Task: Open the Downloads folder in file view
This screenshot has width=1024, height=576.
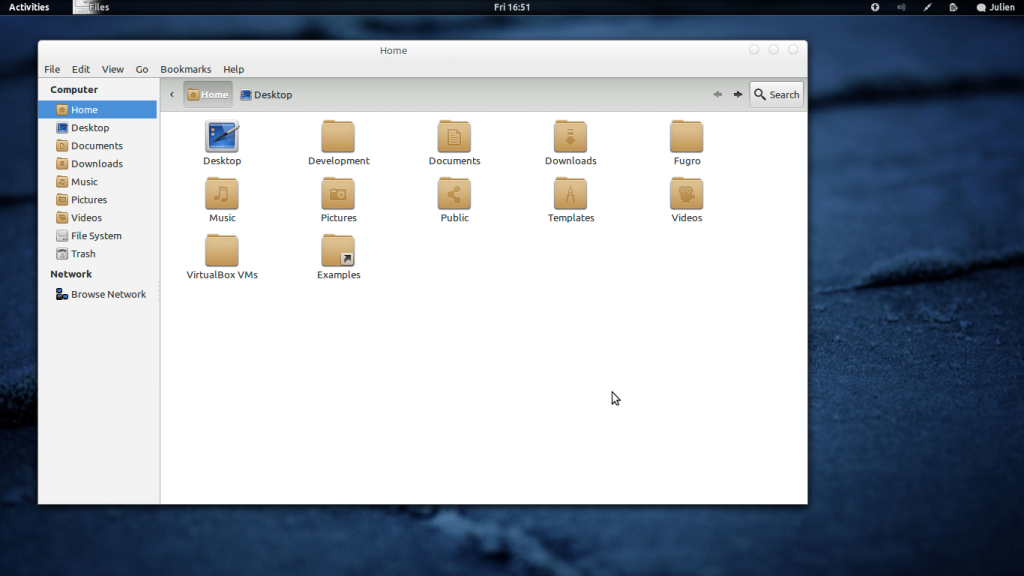Action: tap(570, 137)
